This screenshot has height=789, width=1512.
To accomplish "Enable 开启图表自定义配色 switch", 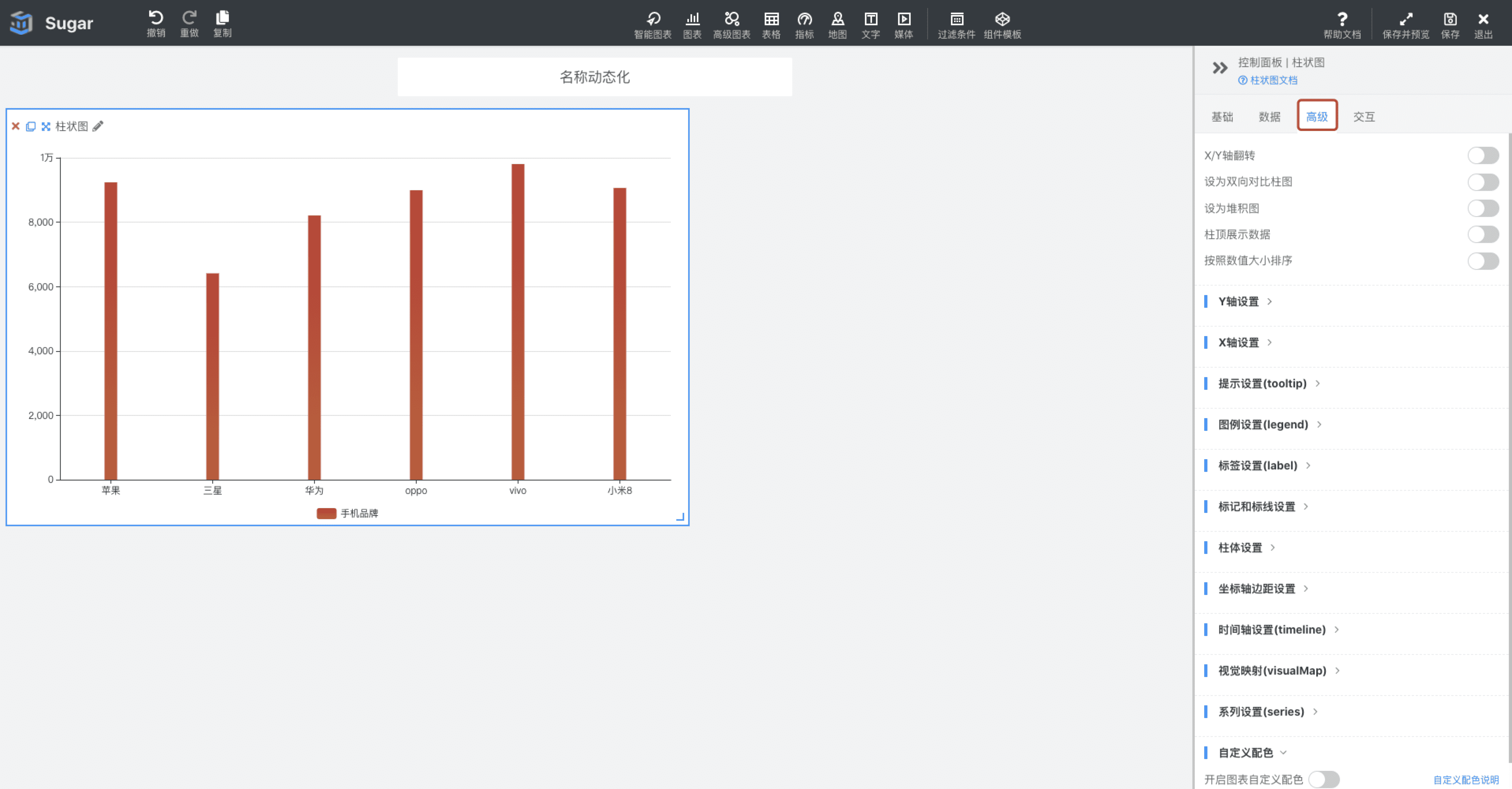I will 1324,780.
